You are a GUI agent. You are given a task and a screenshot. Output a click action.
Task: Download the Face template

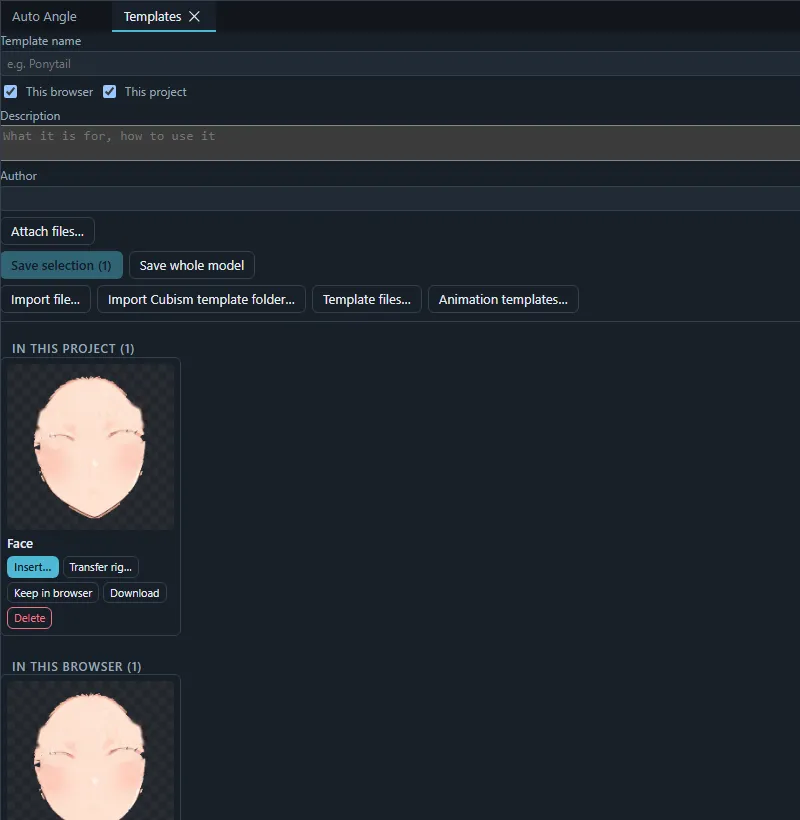(135, 593)
